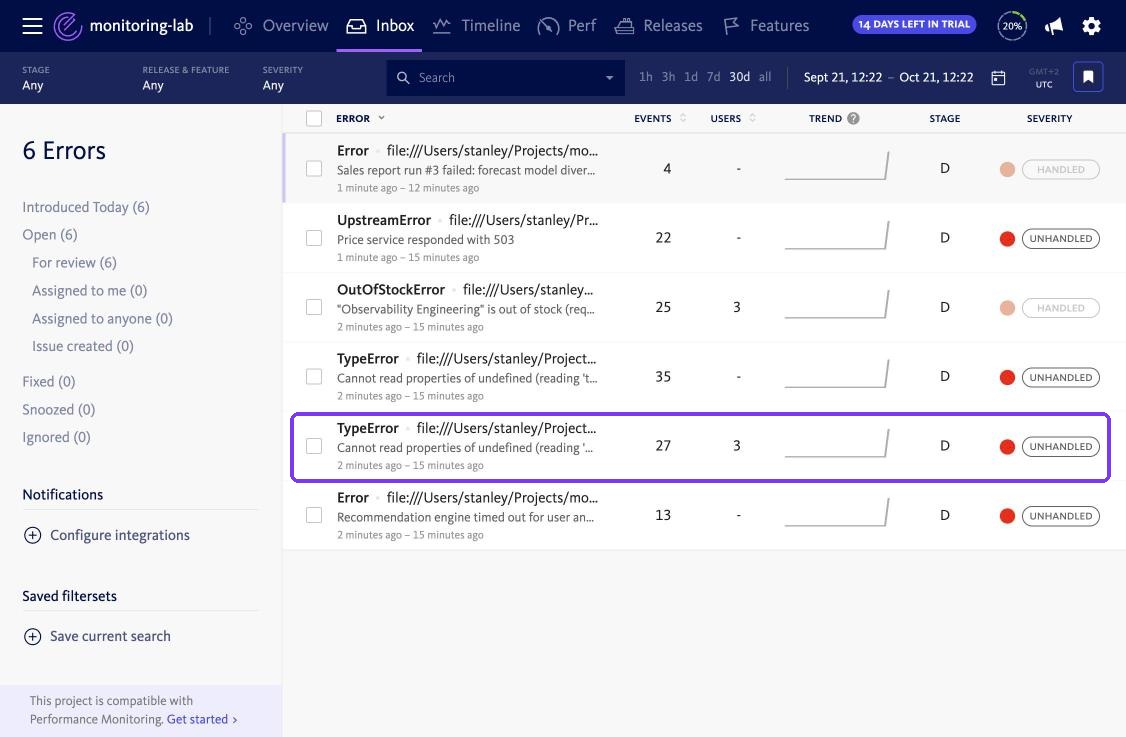Viewport: 1126px width, 737px height.
Task: Select the 1h time range
Action: (646, 77)
